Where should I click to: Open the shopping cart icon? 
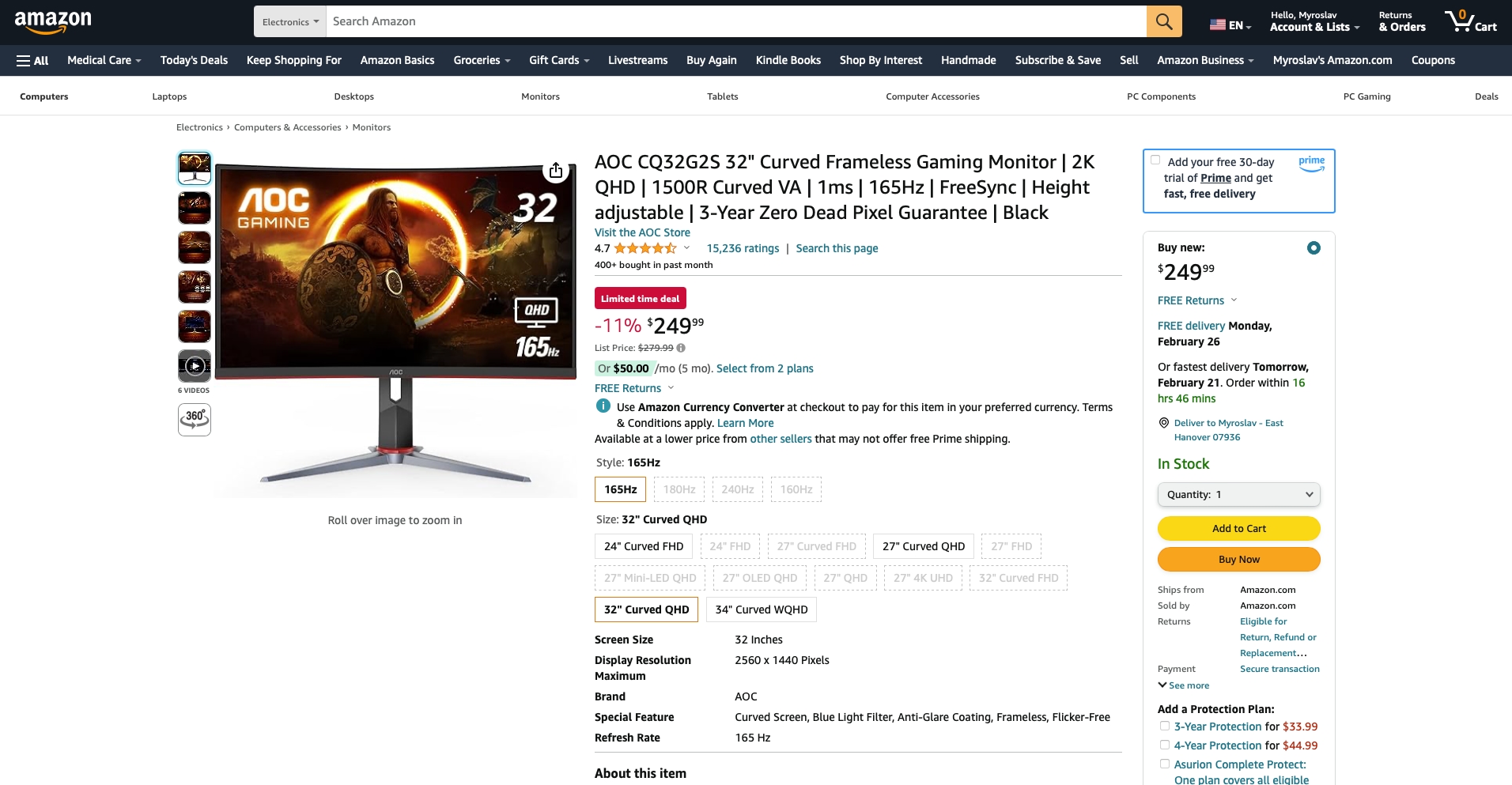pos(1470,21)
